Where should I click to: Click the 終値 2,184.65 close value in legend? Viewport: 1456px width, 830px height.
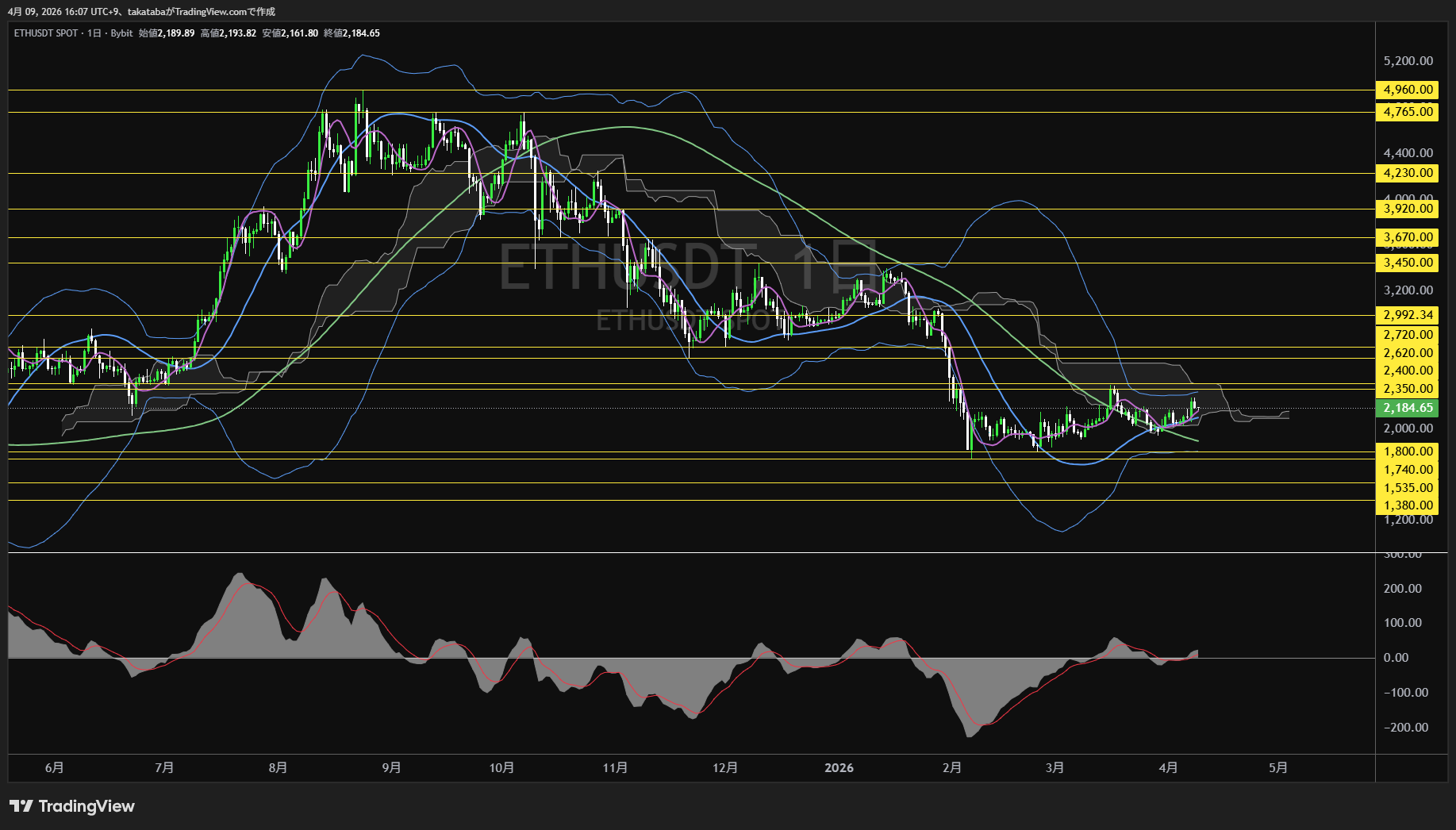[x=352, y=33]
